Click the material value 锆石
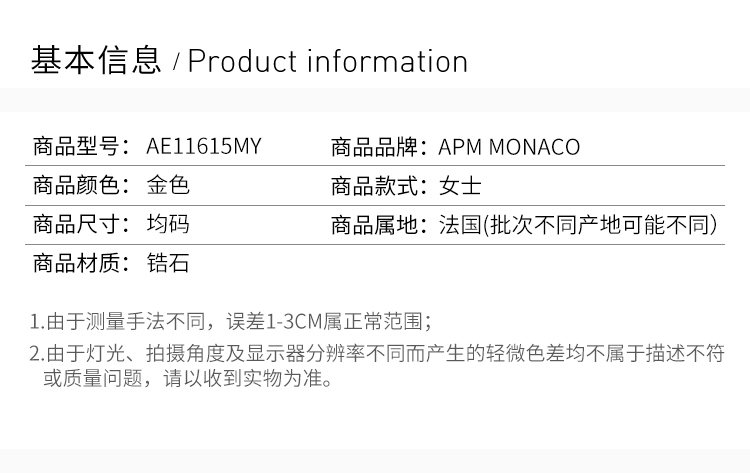This screenshot has height=473, width=750. coord(167,264)
